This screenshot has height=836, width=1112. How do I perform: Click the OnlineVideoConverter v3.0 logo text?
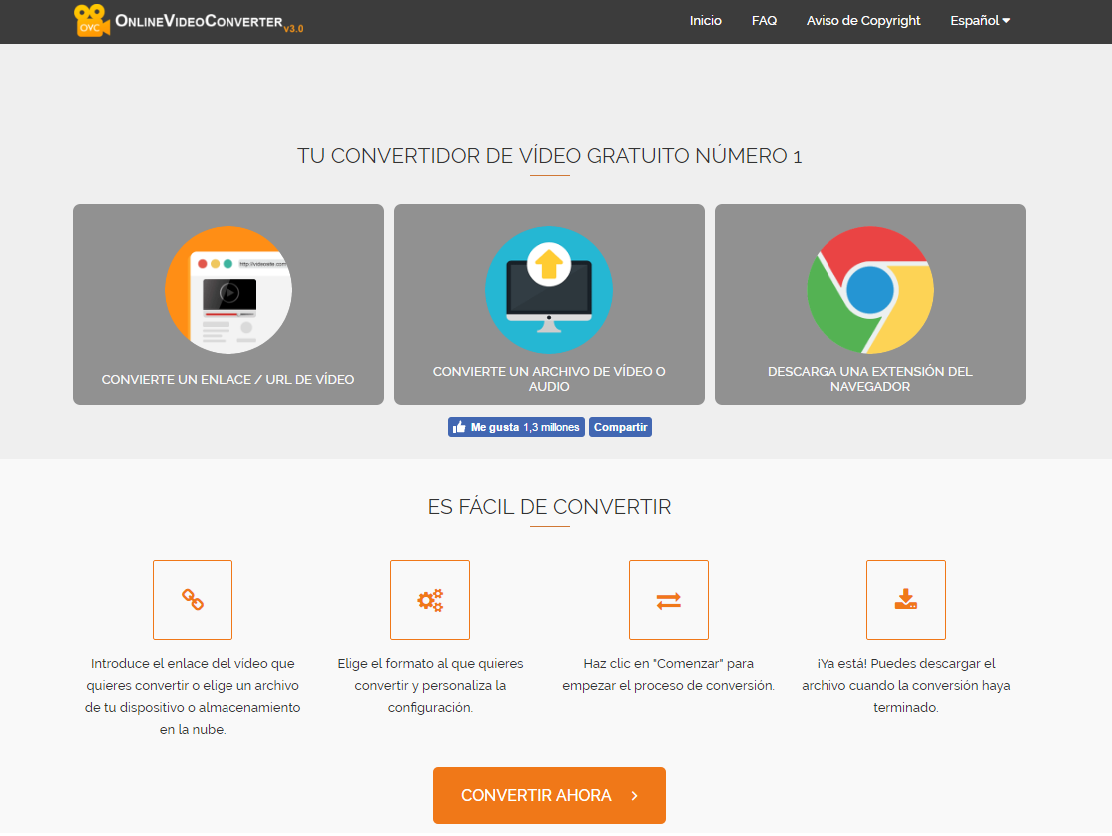pos(209,22)
